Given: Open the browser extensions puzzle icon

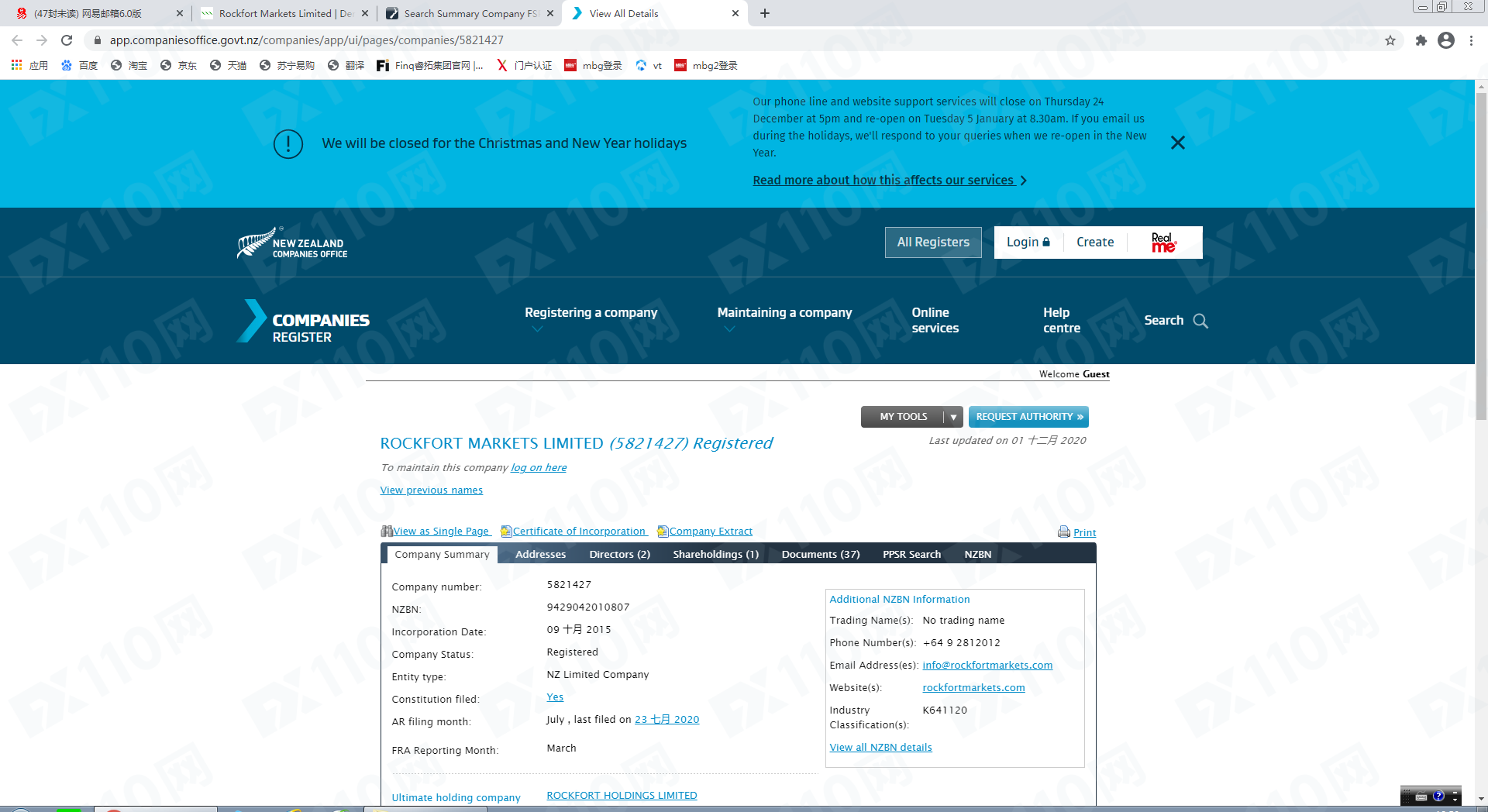Looking at the screenshot, I should [x=1421, y=40].
